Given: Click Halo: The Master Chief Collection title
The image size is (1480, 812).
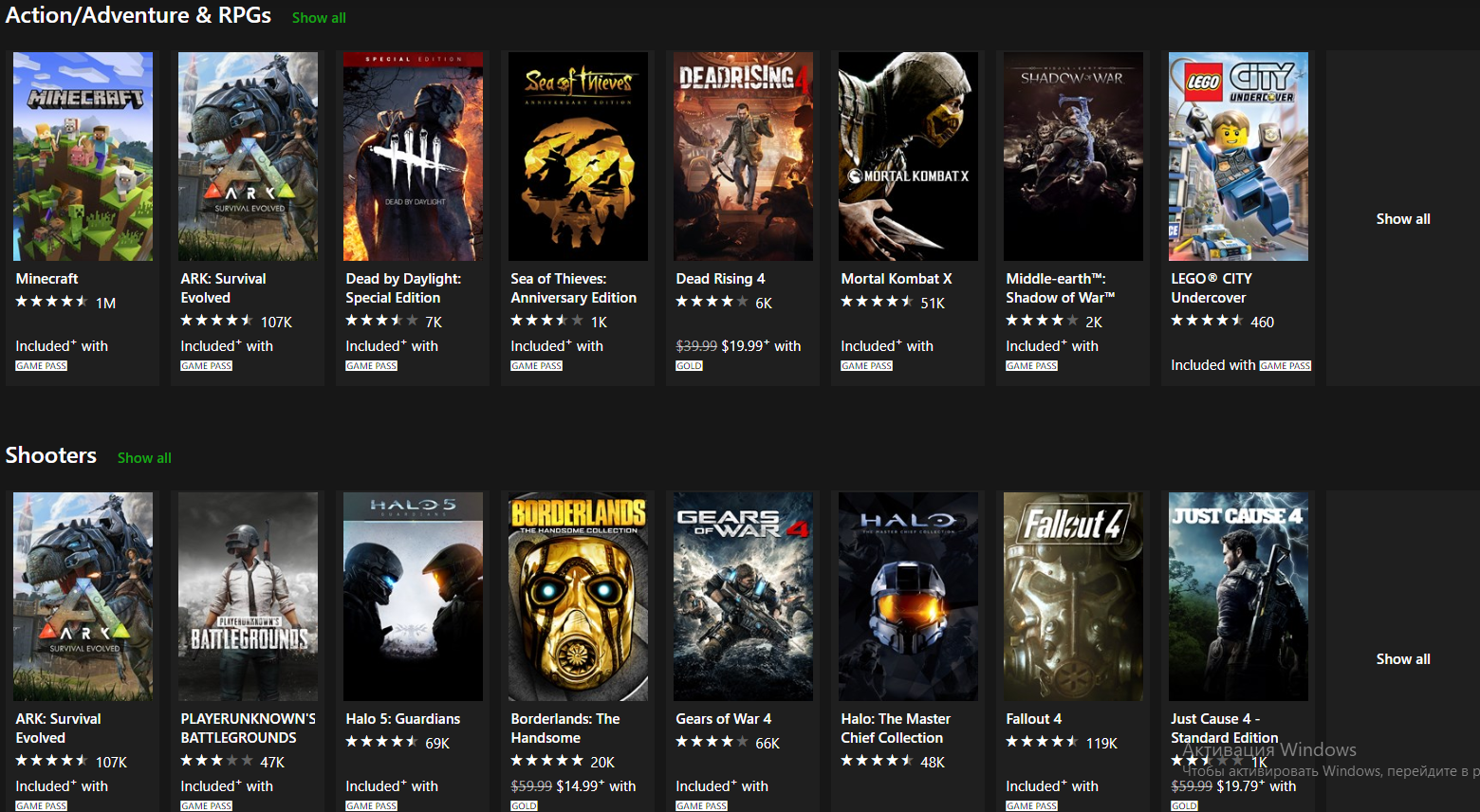Looking at the screenshot, I should [x=896, y=729].
